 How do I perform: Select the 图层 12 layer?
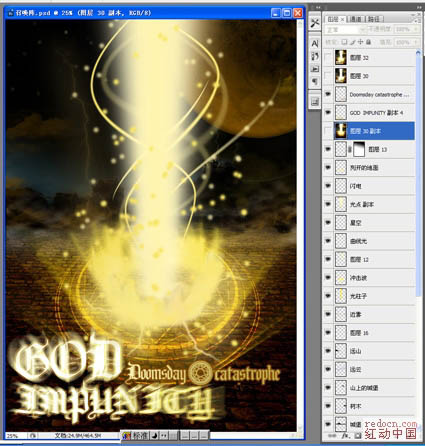pos(369,259)
